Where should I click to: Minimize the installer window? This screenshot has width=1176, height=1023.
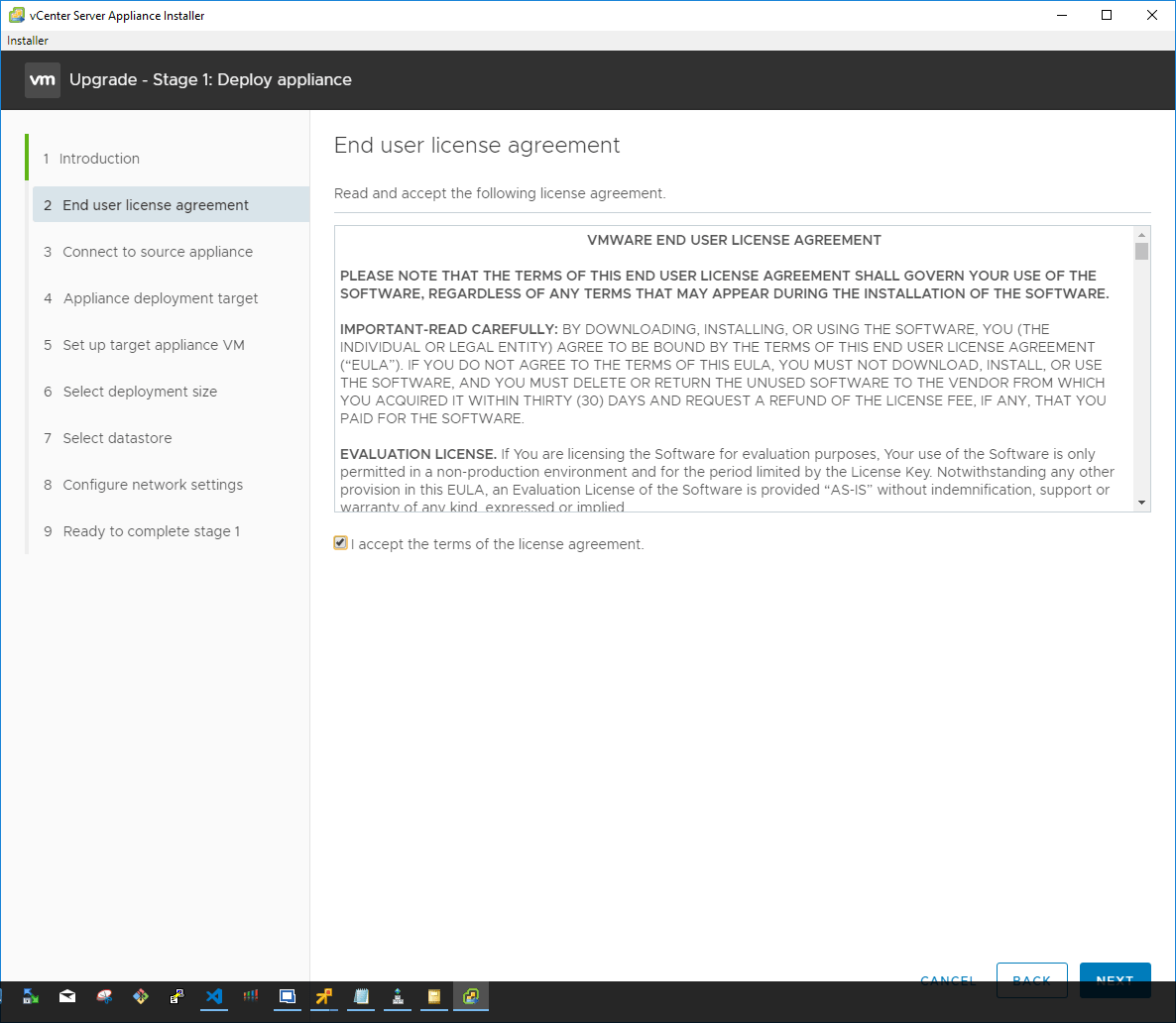click(1061, 15)
